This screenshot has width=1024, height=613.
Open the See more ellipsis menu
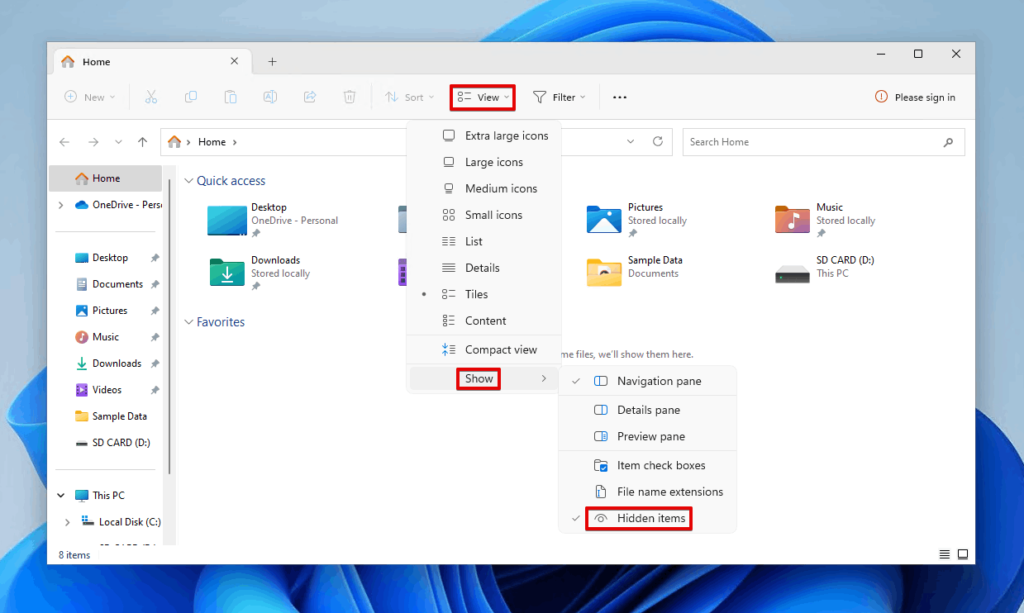click(x=619, y=96)
